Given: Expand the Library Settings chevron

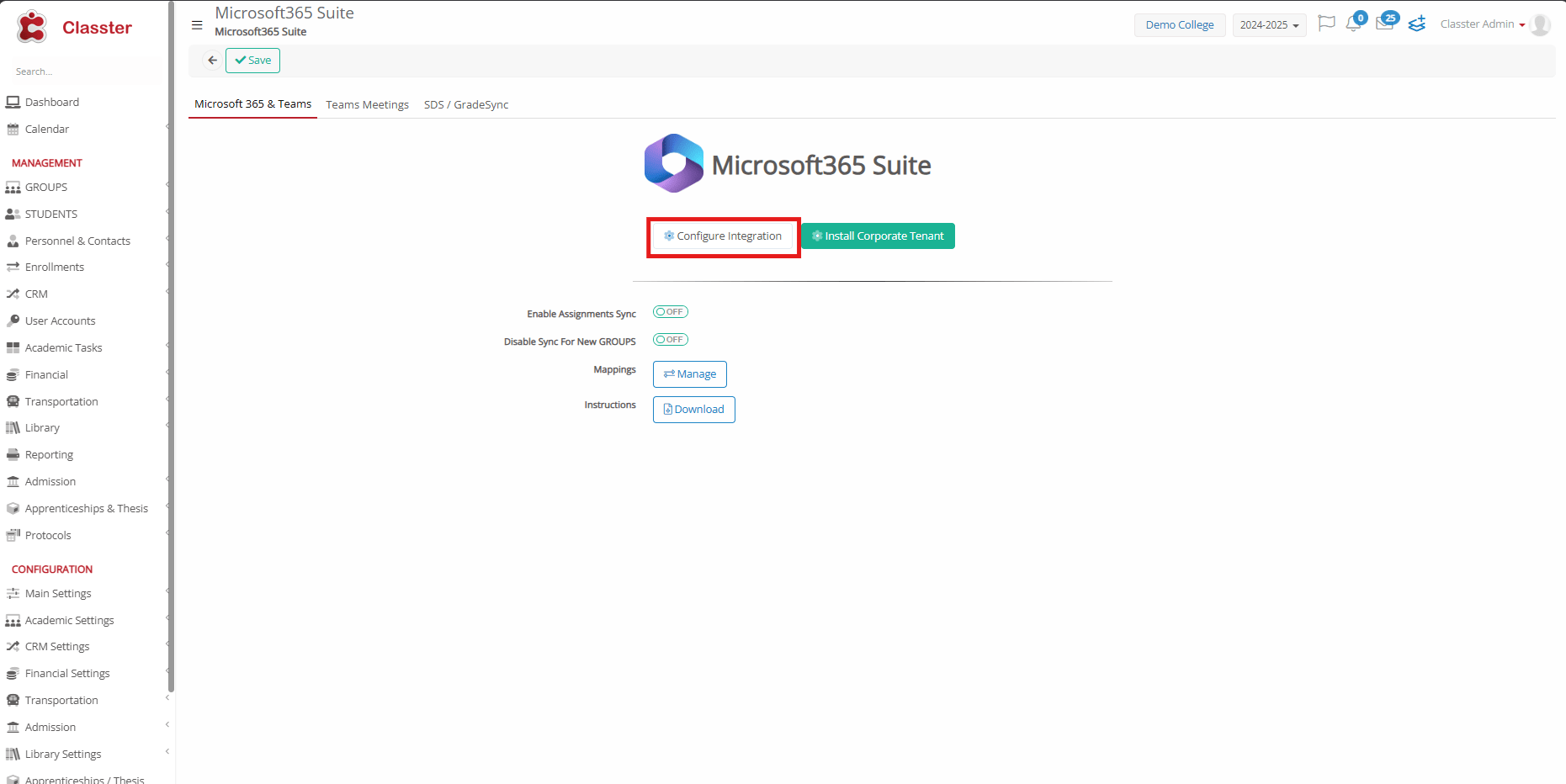Looking at the screenshot, I should (167, 752).
